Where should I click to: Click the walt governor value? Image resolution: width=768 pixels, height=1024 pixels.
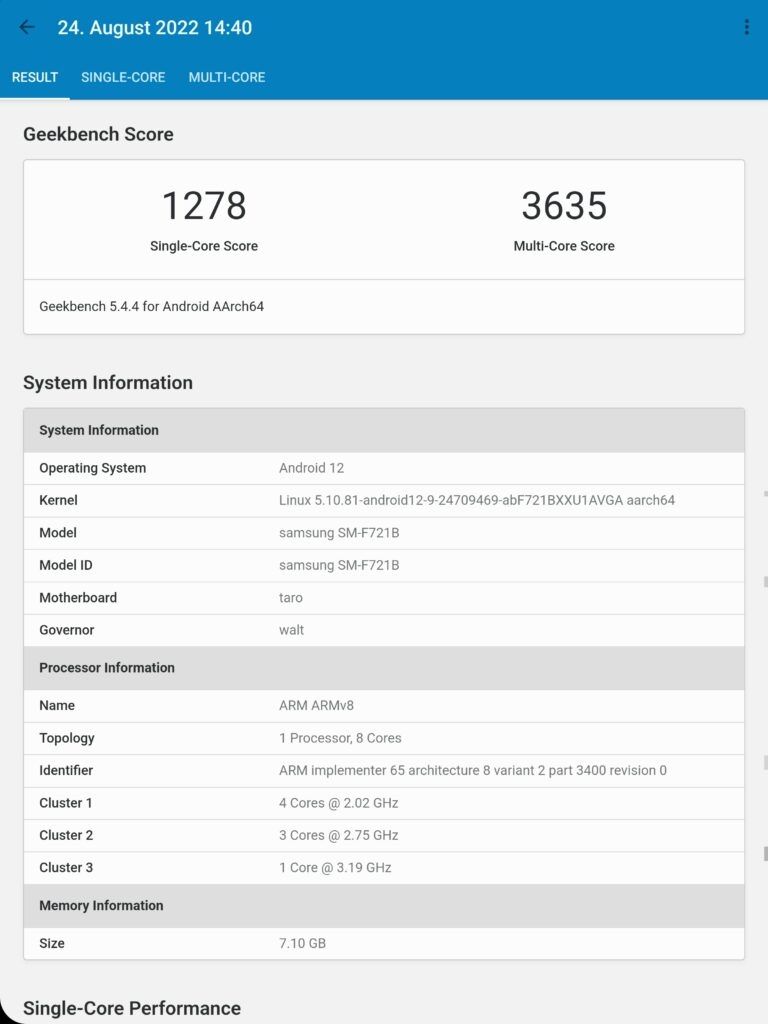pyautogui.click(x=291, y=630)
